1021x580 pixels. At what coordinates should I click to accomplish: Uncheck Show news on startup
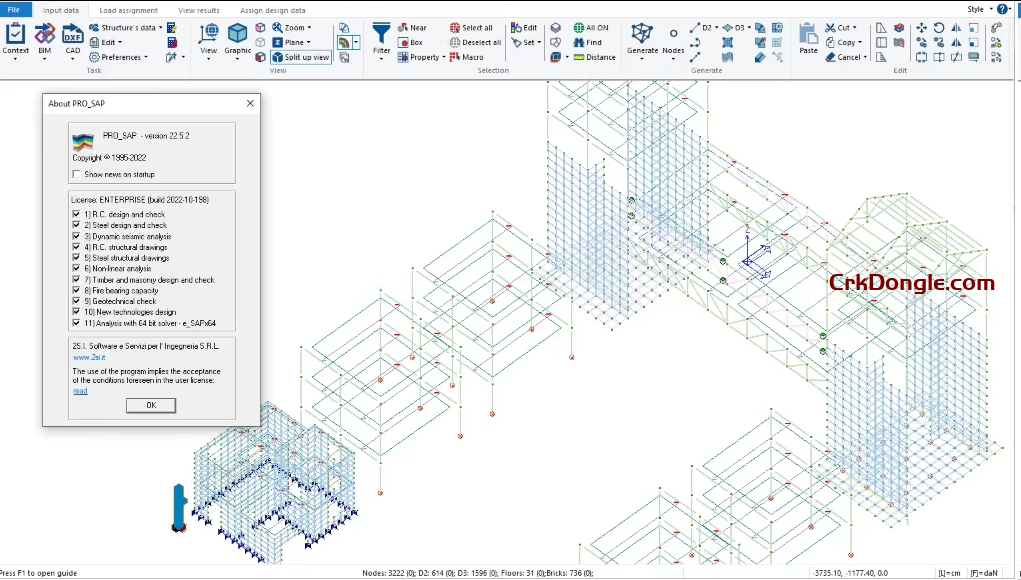pos(77,173)
